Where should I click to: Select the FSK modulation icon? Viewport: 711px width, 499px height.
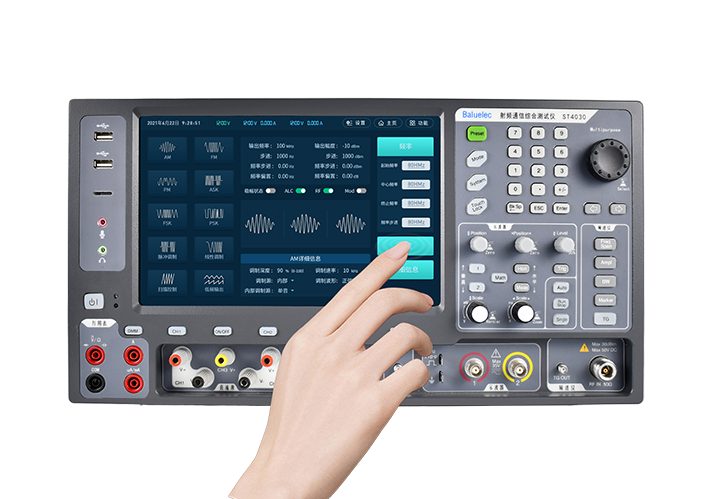tap(168, 217)
